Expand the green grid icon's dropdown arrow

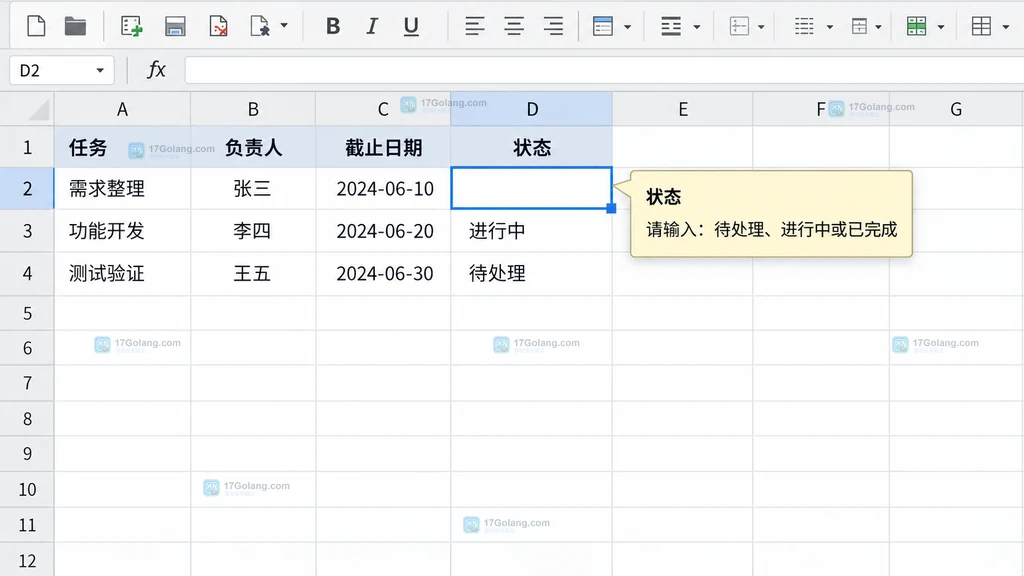point(941,27)
